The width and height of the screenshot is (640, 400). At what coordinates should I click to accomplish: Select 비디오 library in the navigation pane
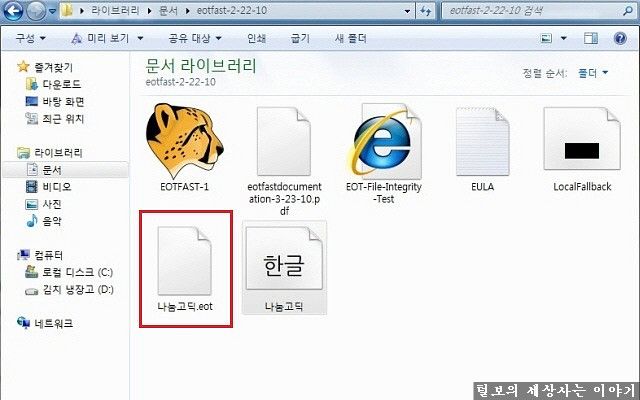click(x=57, y=187)
